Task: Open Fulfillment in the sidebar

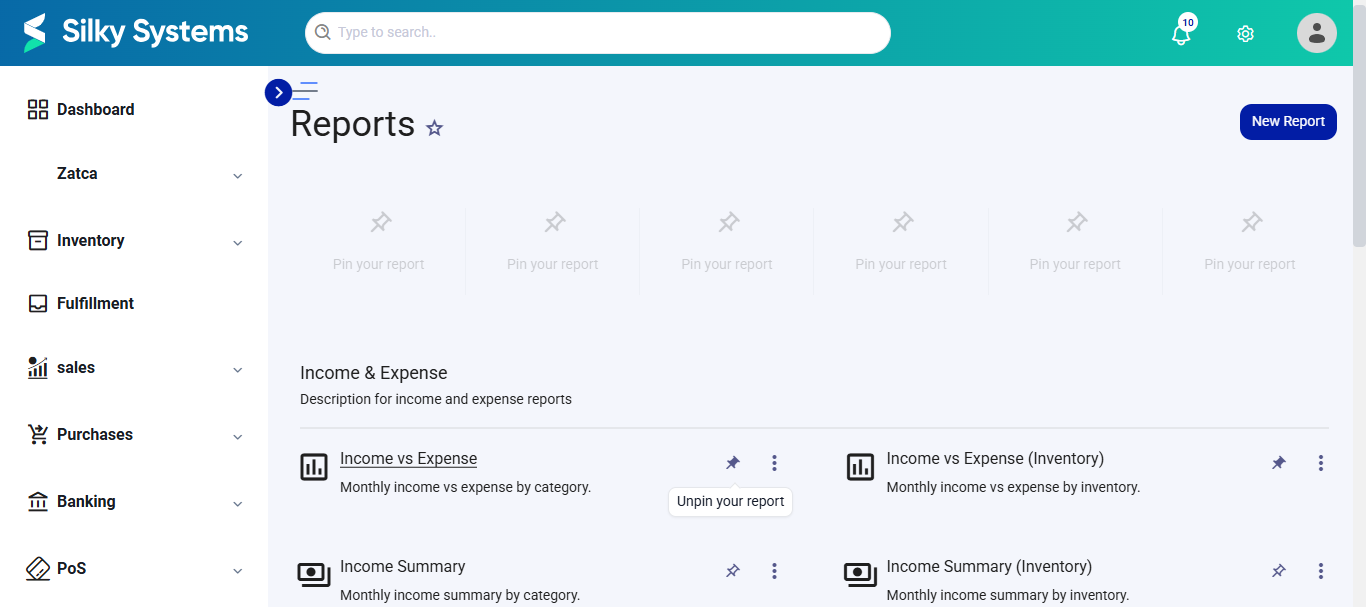Action: click(x=95, y=304)
